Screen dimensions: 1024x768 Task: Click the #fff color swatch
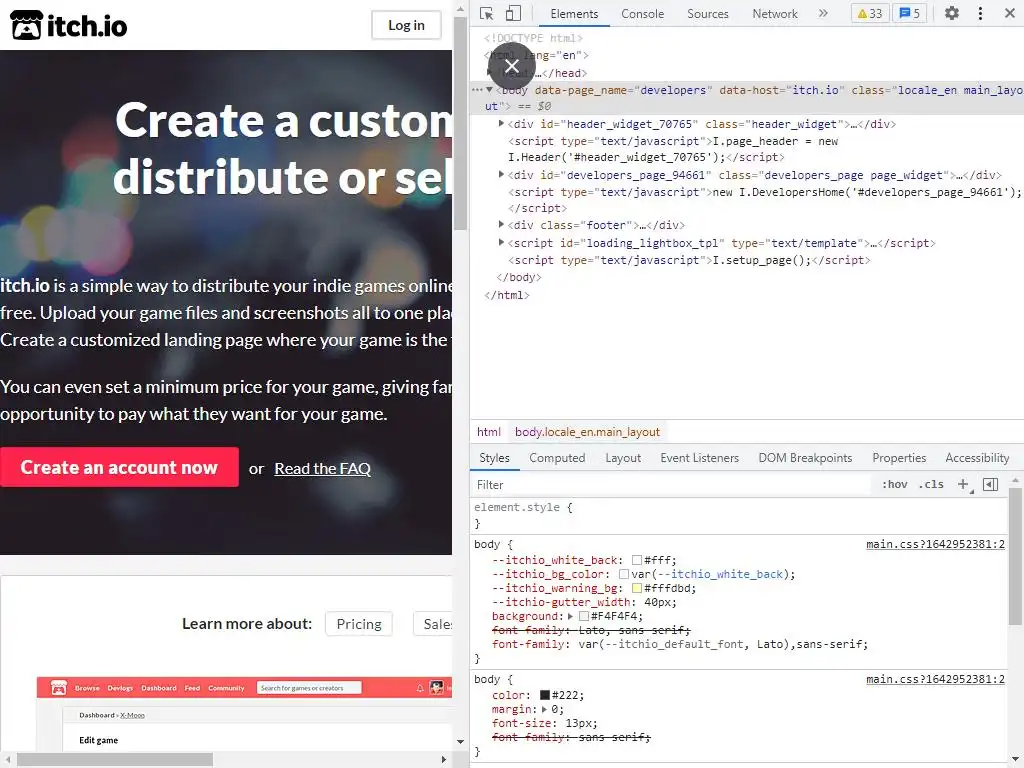coord(637,560)
